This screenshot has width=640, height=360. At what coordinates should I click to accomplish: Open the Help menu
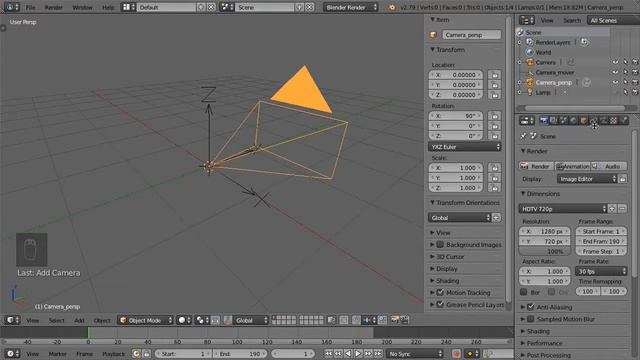point(108,7)
